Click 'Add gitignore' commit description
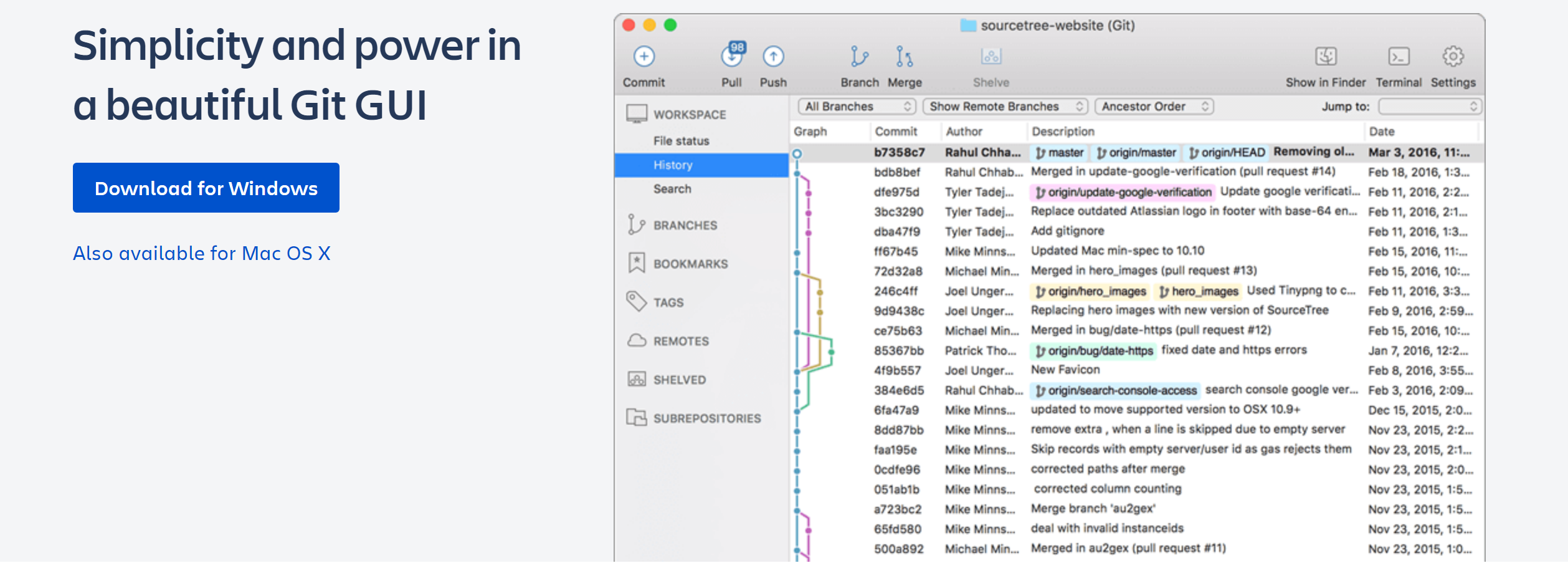The height and width of the screenshot is (563, 1568). pos(1067,231)
